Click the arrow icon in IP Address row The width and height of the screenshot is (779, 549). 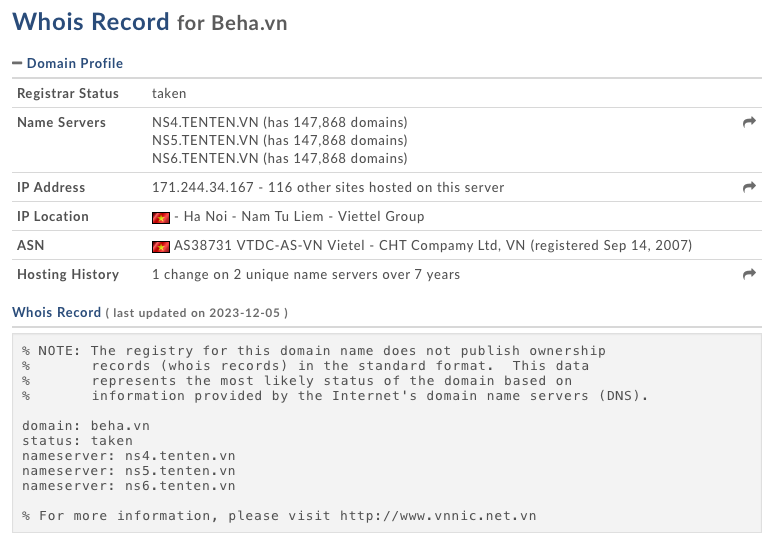pos(749,187)
